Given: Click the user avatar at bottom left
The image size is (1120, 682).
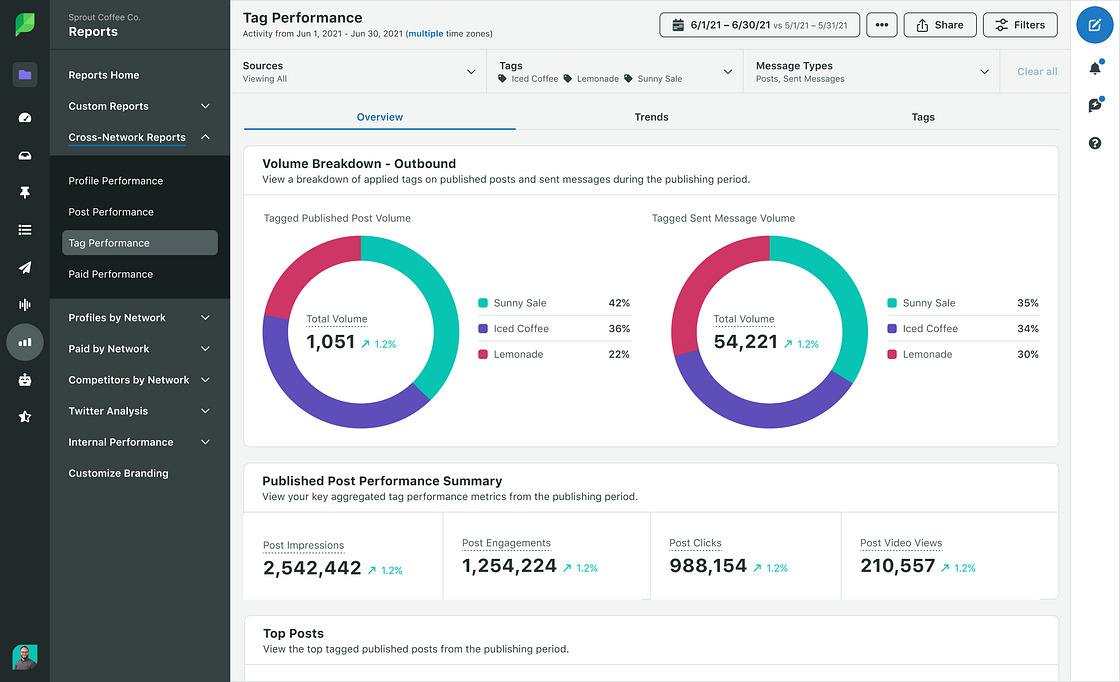Looking at the screenshot, I should [x=25, y=657].
